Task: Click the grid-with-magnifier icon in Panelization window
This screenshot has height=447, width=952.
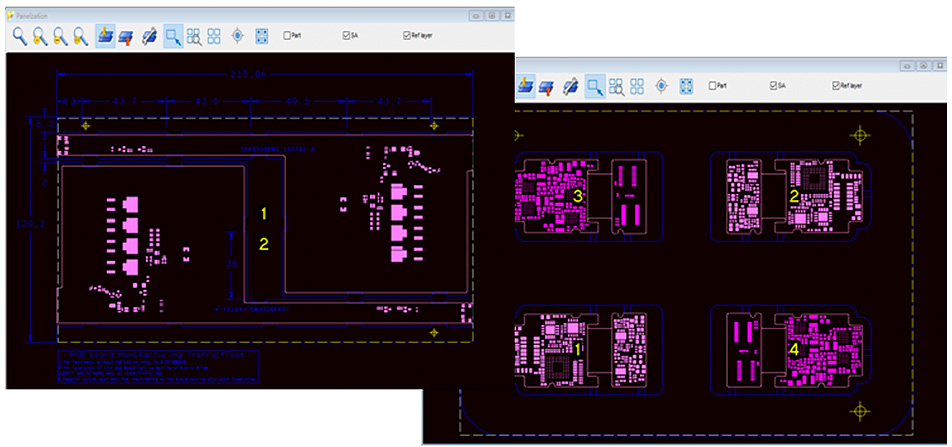Action: [x=194, y=37]
